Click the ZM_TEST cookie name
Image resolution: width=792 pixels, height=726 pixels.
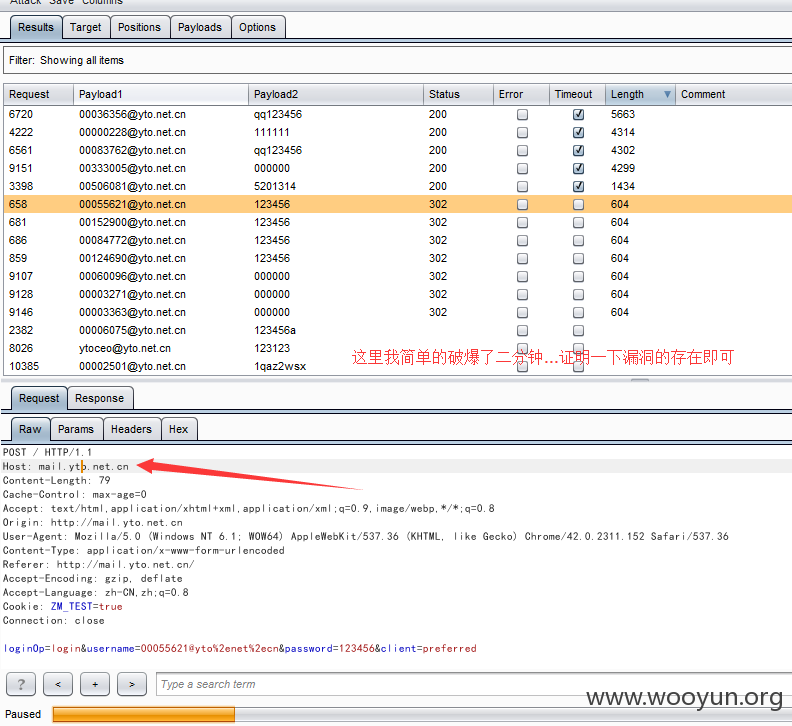click(71, 607)
